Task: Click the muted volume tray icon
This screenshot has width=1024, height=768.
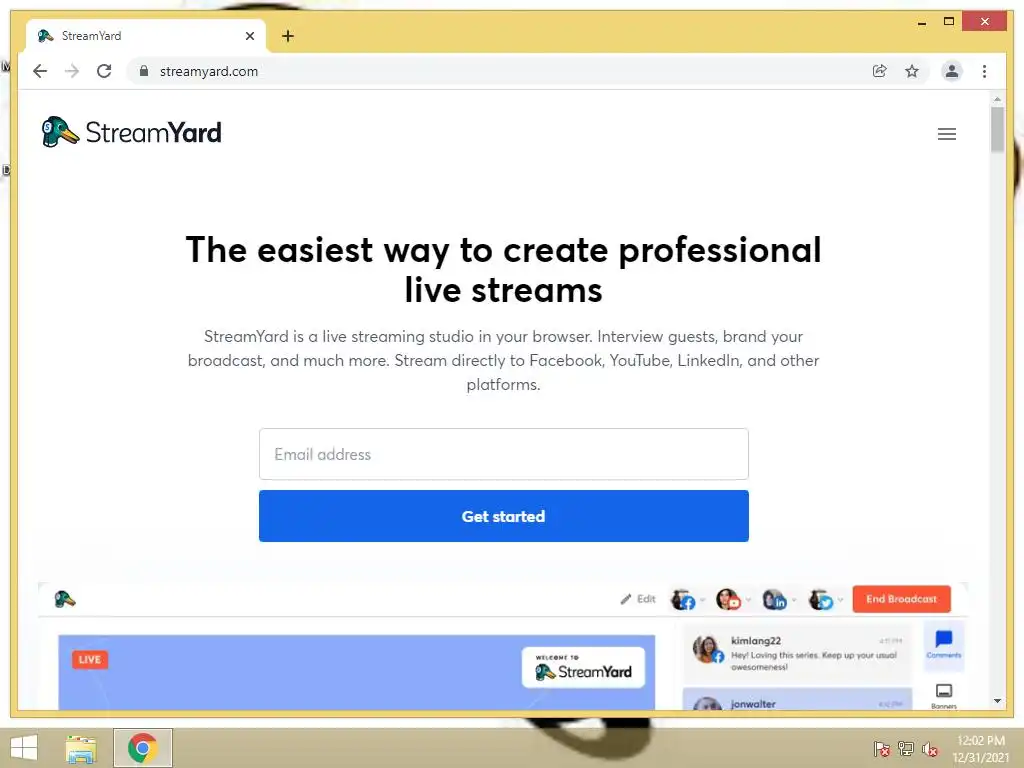Action: [930, 748]
